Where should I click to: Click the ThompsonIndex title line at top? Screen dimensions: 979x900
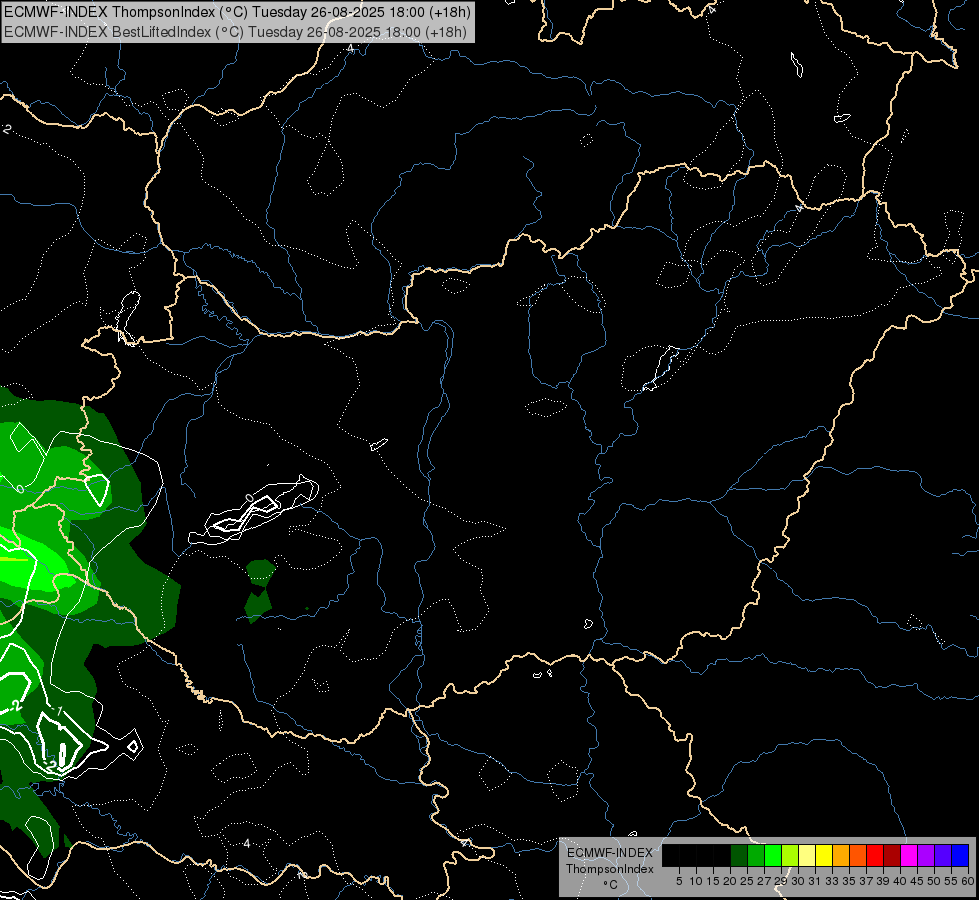[237, 11]
